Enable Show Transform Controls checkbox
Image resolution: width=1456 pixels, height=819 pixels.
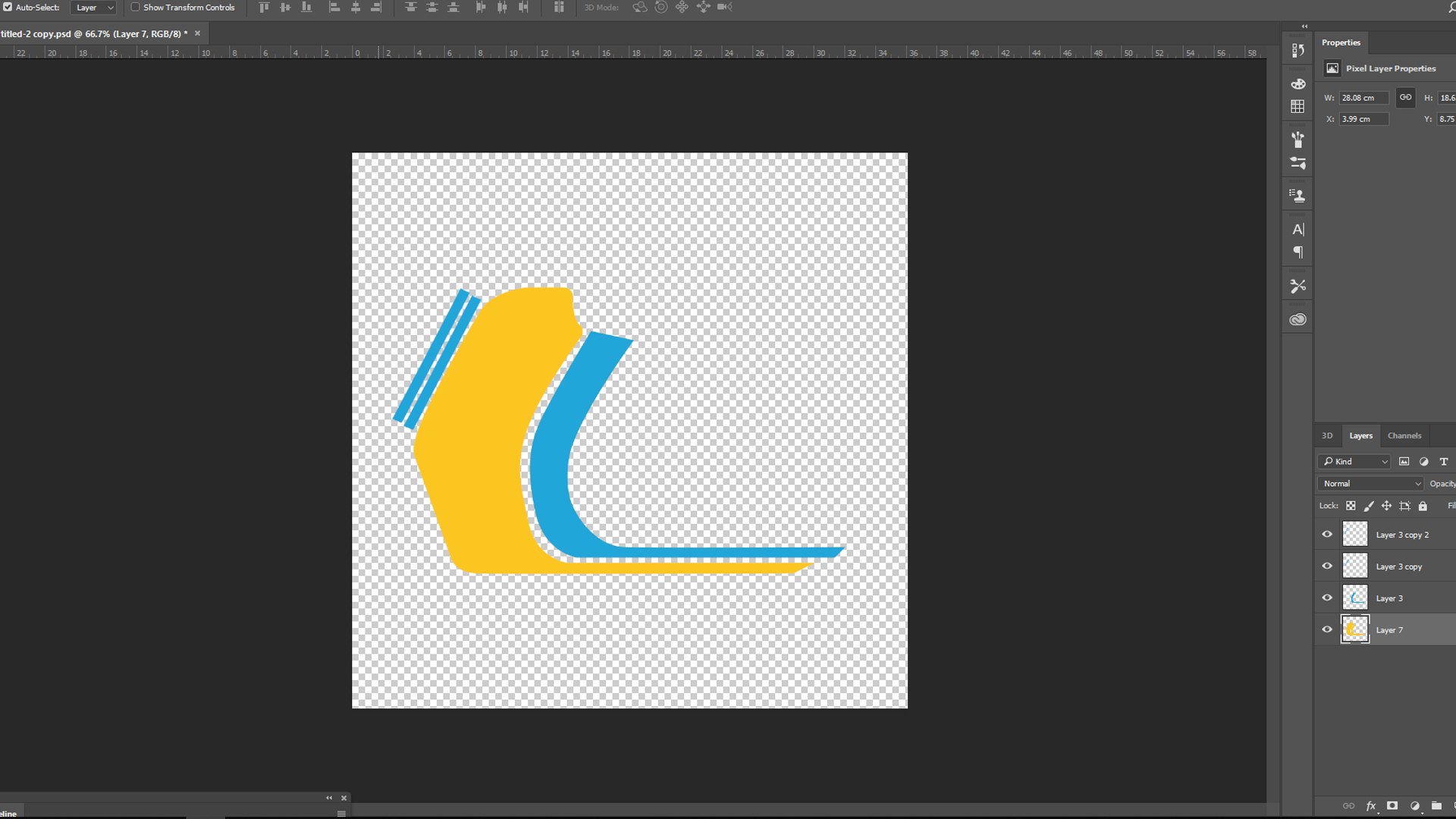[x=135, y=8]
